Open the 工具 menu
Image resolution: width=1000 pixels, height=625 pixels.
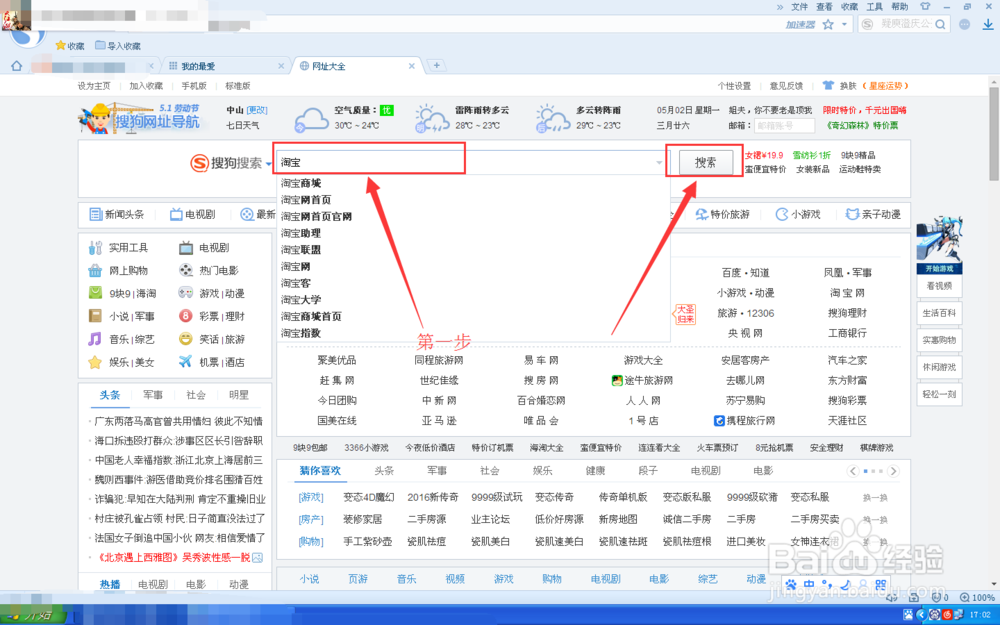coord(875,7)
